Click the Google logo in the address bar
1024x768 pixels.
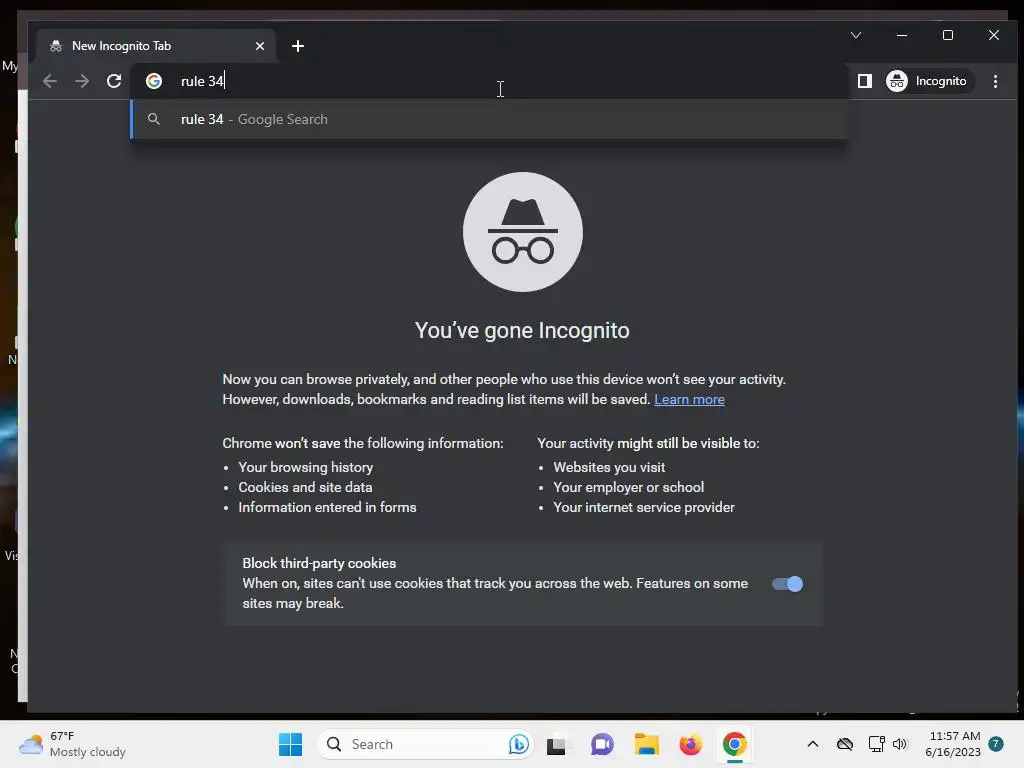(x=154, y=81)
